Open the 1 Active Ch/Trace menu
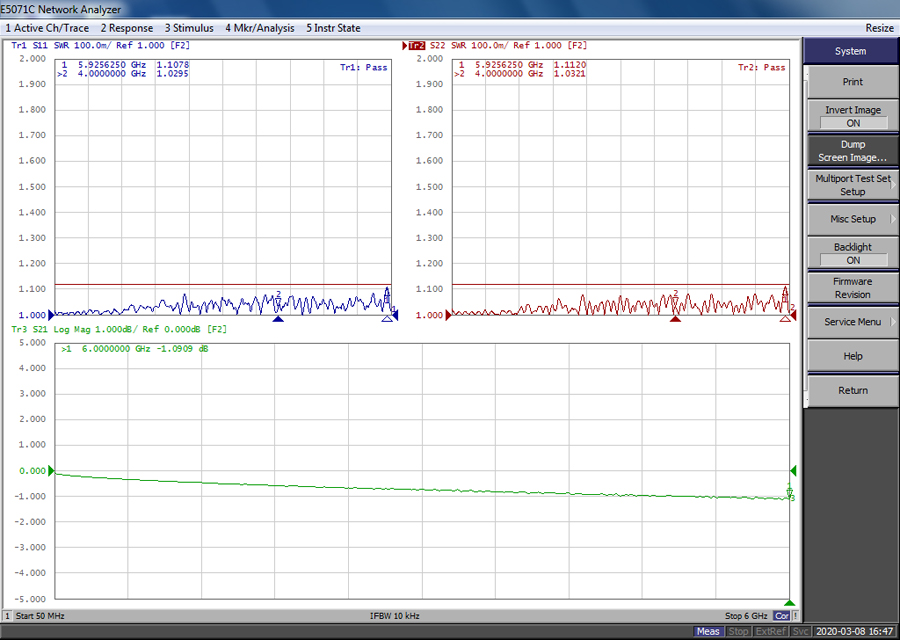This screenshot has height=640, width=900. tap(47, 28)
